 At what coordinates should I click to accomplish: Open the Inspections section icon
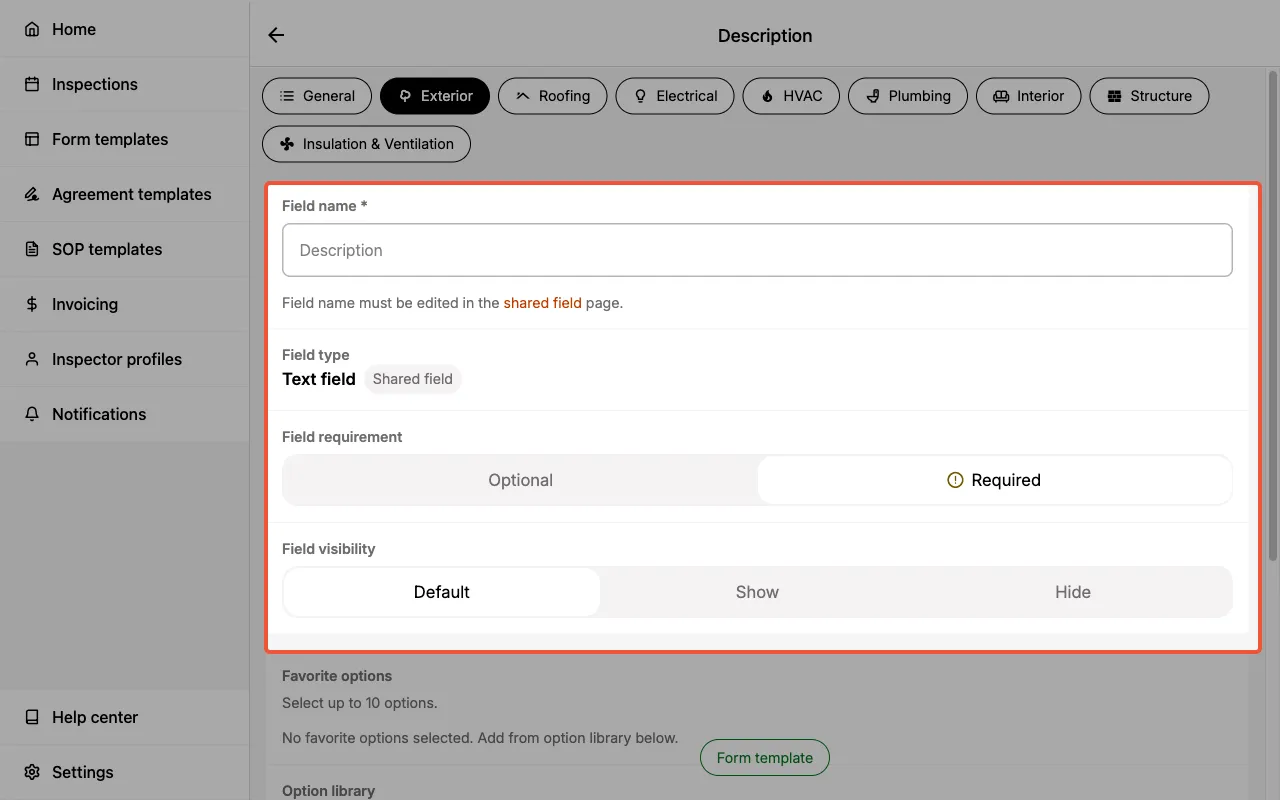pos(31,84)
